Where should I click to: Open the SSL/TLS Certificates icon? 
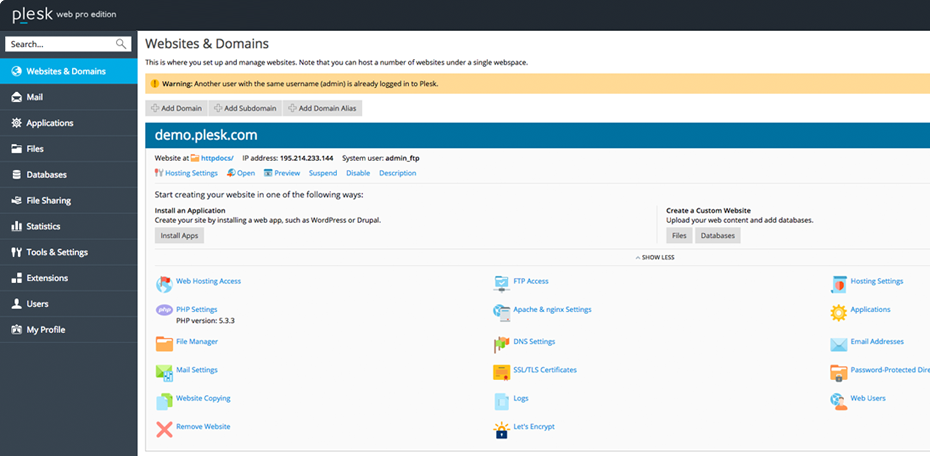point(502,372)
